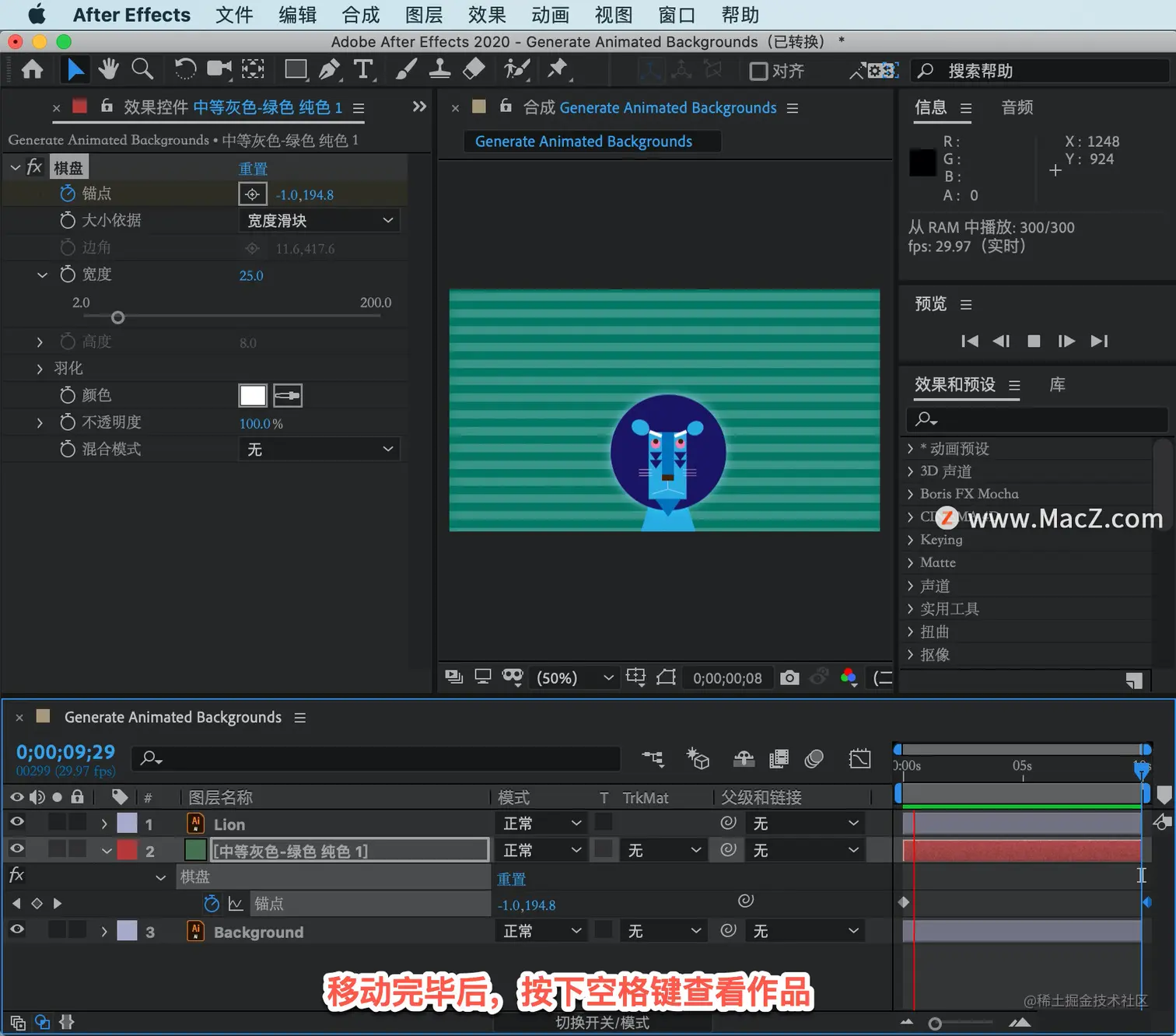Select the Brush tool
This screenshot has height=1036, width=1176.
click(406, 70)
